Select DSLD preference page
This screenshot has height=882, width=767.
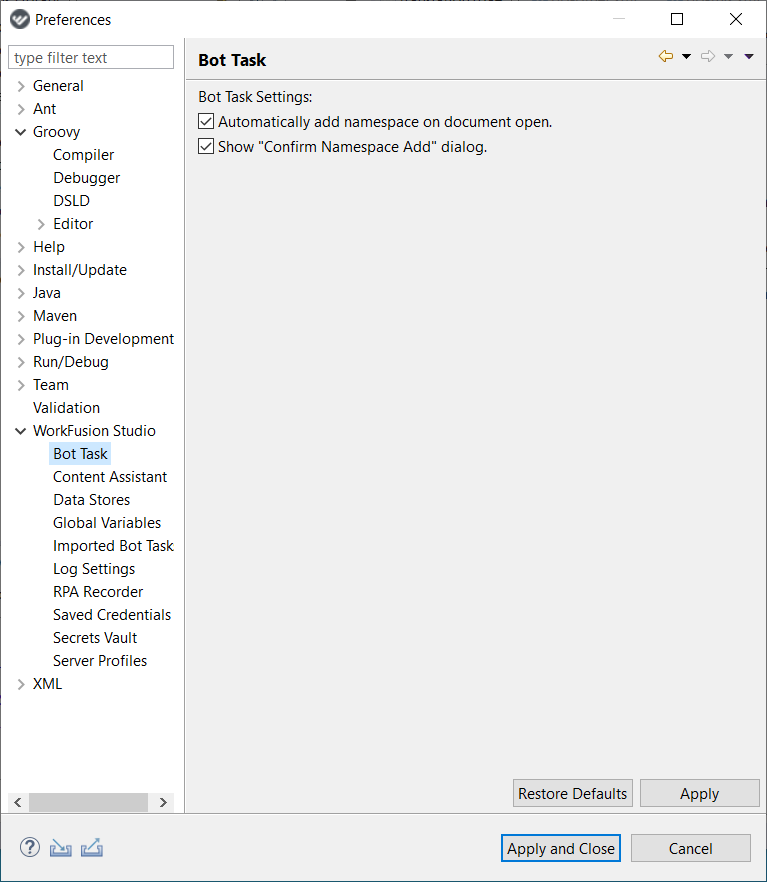[71, 201]
